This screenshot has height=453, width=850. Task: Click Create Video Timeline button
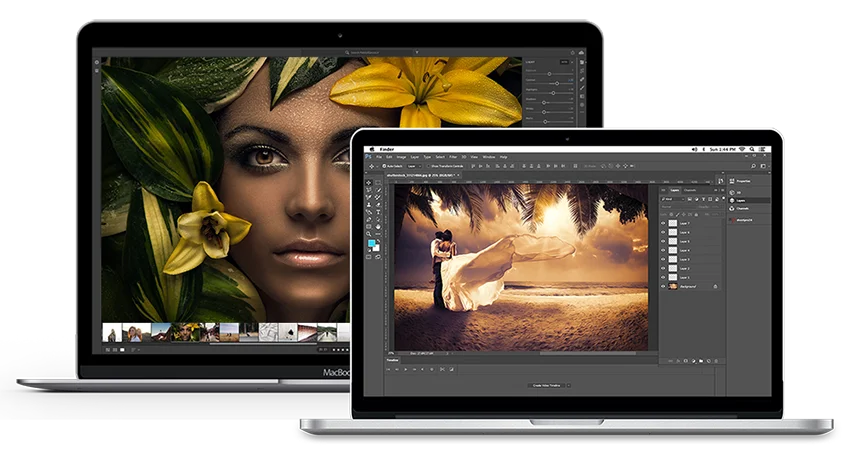pyautogui.click(x=546, y=385)
